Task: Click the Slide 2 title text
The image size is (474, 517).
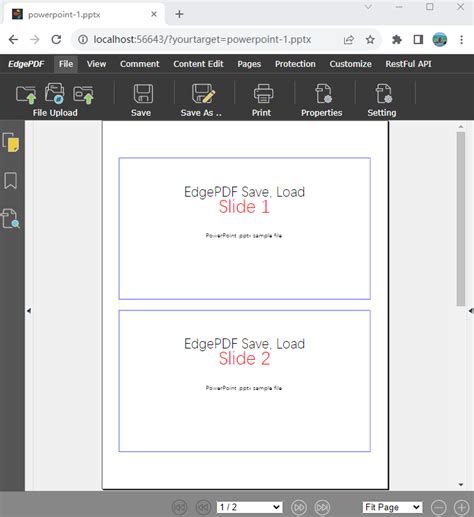Action: click(x=244, y=359)
